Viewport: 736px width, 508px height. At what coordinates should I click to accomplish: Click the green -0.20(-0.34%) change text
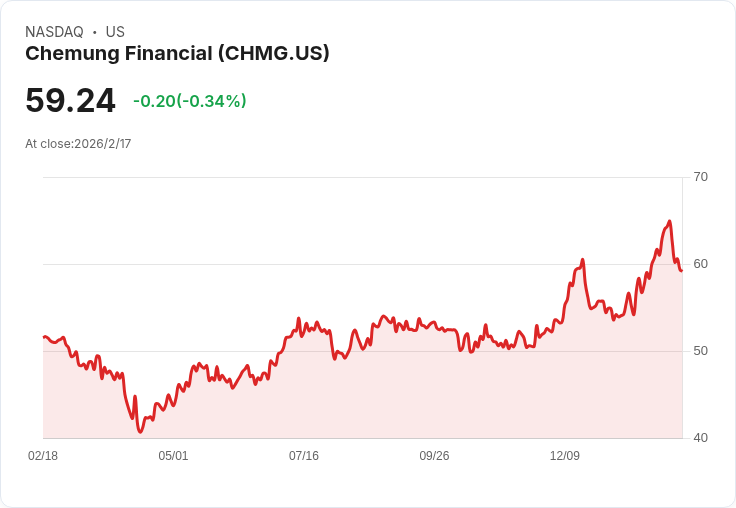pos(190,101)
